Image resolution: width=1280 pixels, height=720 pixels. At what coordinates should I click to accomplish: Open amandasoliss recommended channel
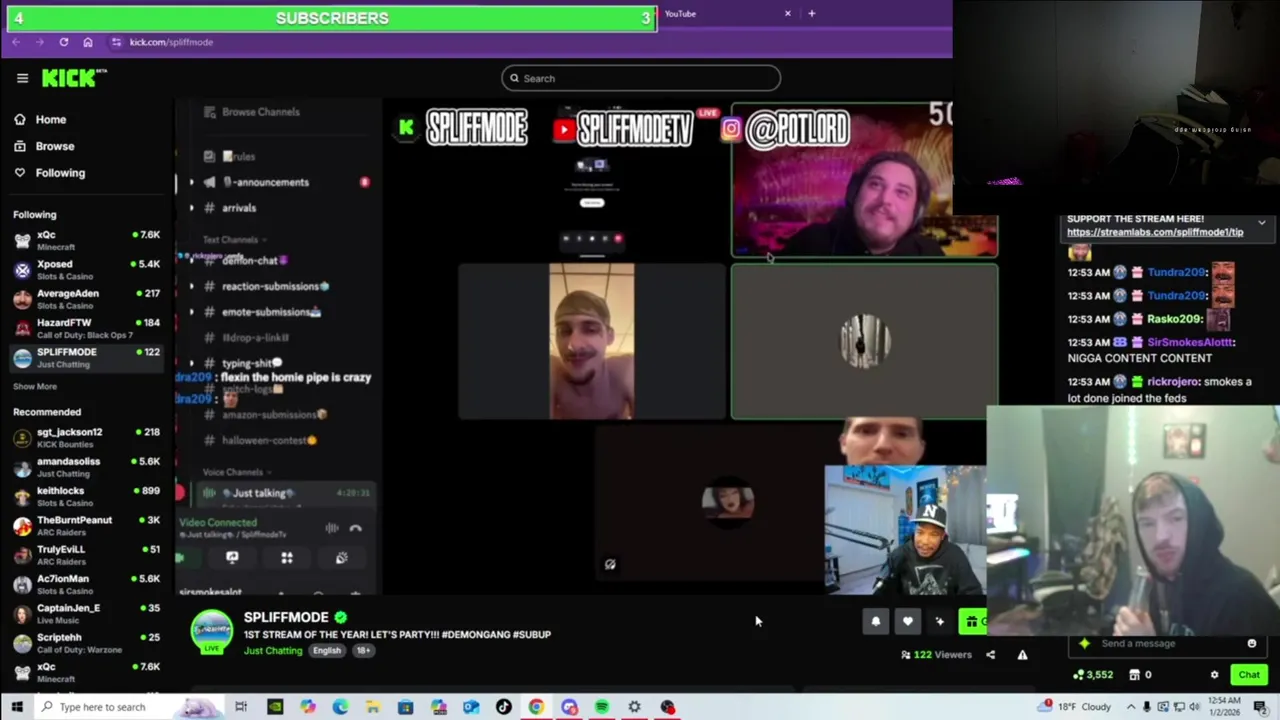click(86, 466)
